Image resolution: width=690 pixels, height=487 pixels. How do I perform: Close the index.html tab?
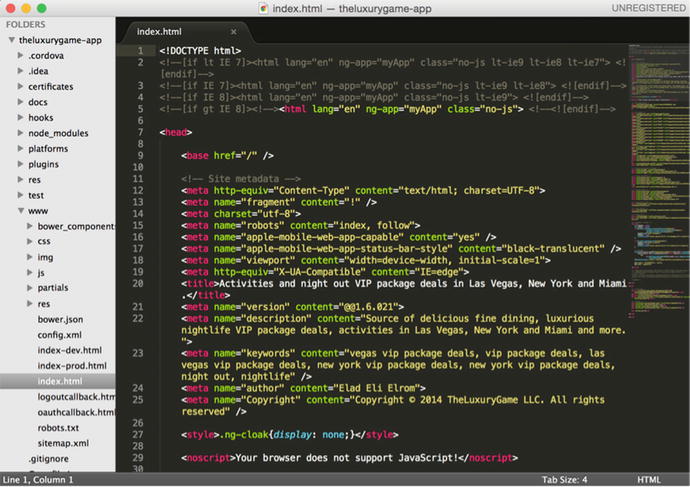pyautogui.click(x=234, y=32)
